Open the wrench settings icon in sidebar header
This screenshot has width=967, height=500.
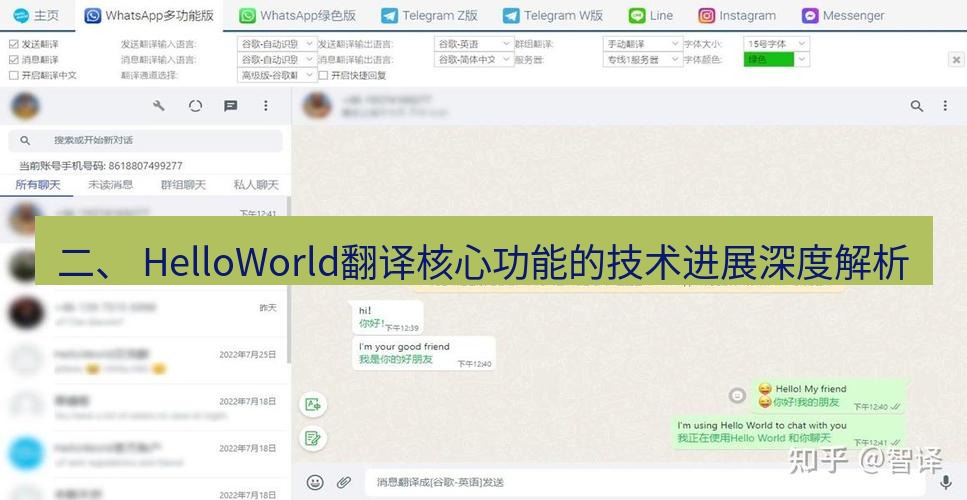(x=159, y=106)
